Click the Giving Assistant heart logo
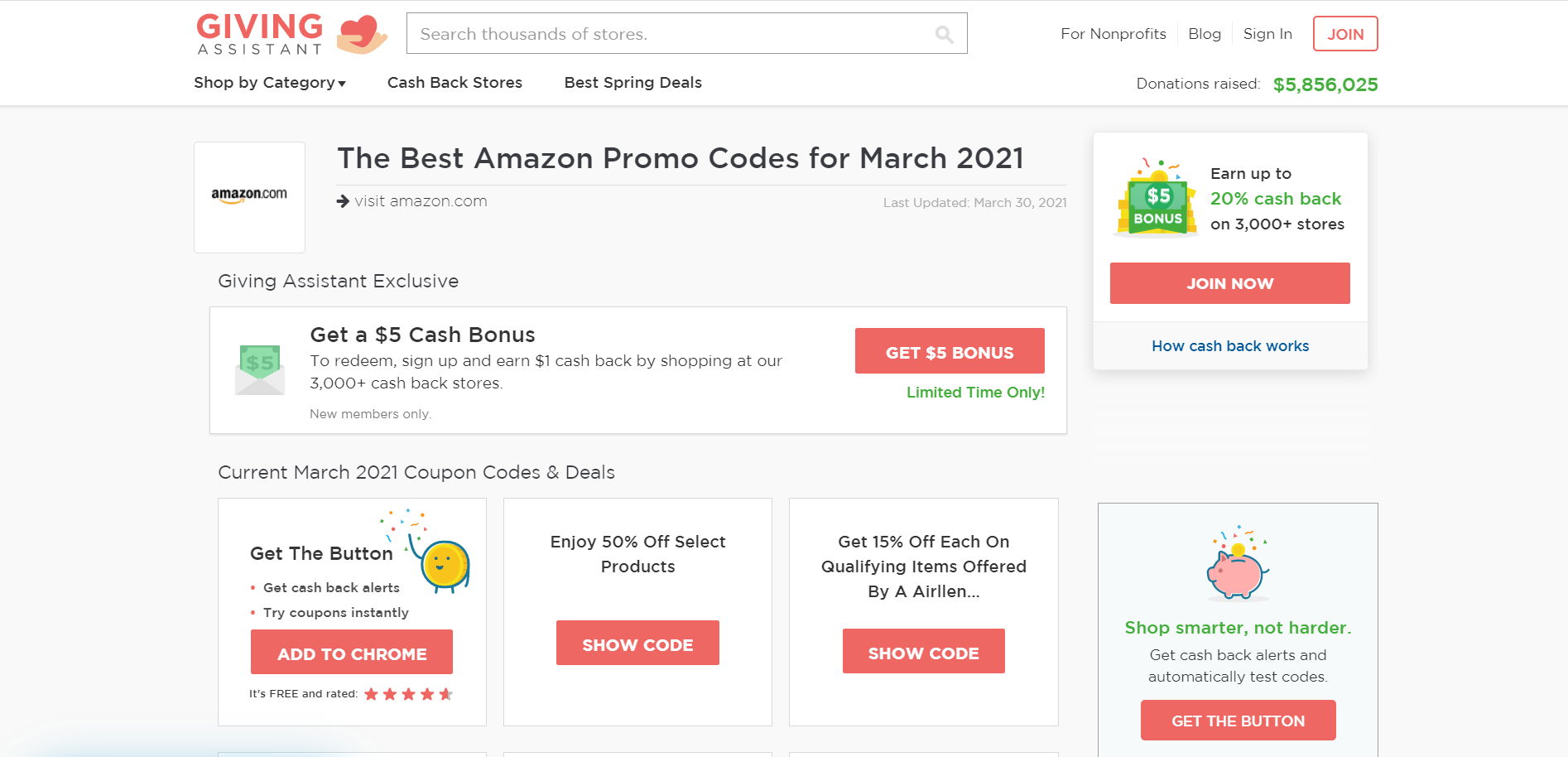Viewport: 1568px width, 757px height. 361,34
